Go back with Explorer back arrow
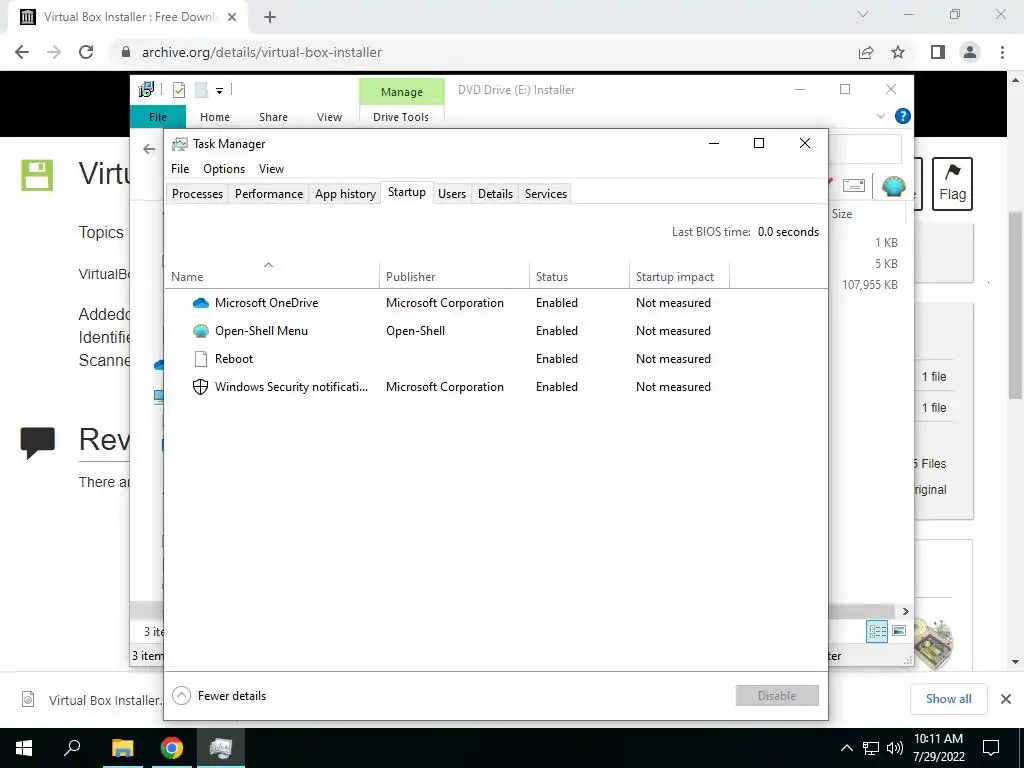 [x=149, y=150]
